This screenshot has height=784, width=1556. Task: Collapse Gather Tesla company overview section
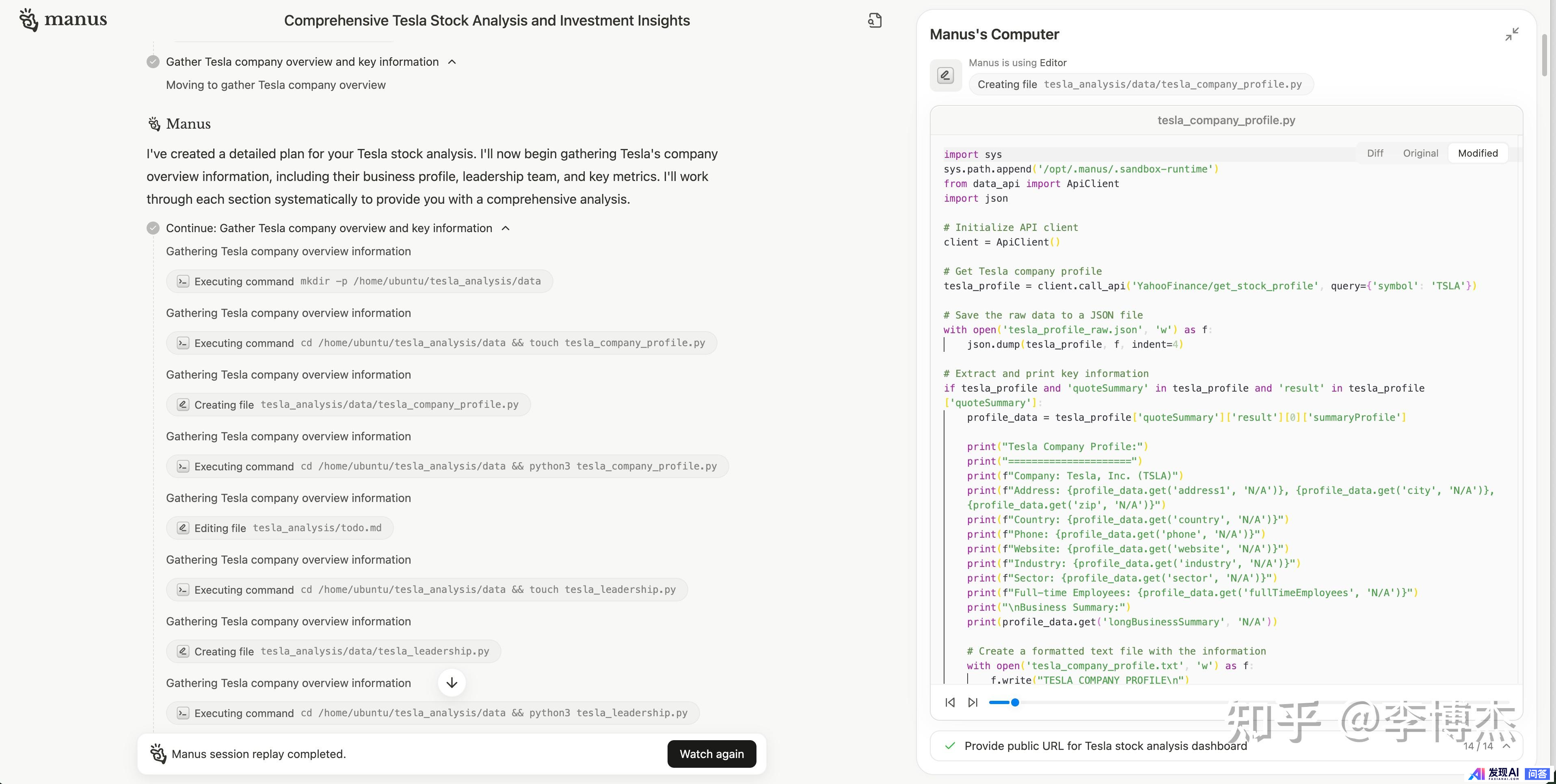[x=452, y=62]
